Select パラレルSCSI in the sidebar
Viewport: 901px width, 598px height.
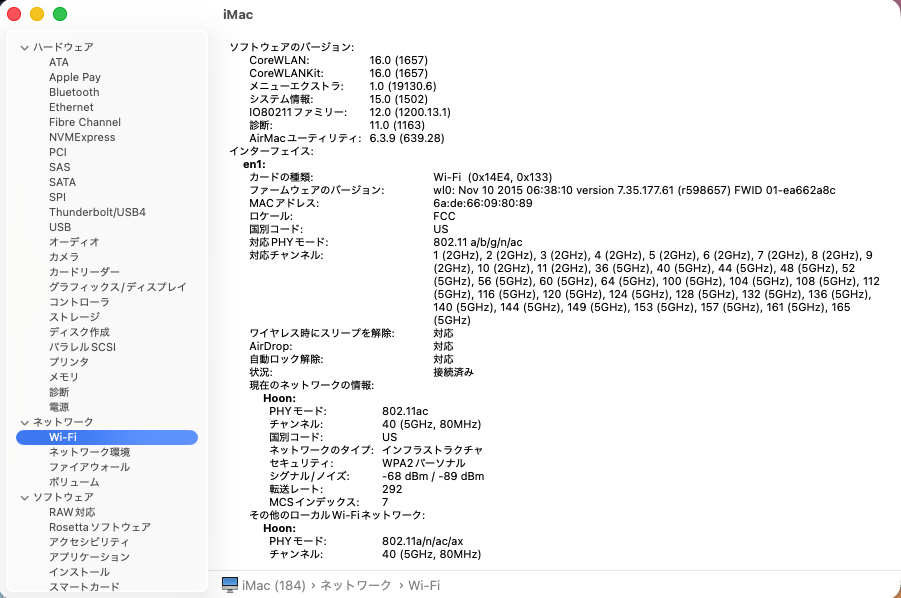coord(82,347)
